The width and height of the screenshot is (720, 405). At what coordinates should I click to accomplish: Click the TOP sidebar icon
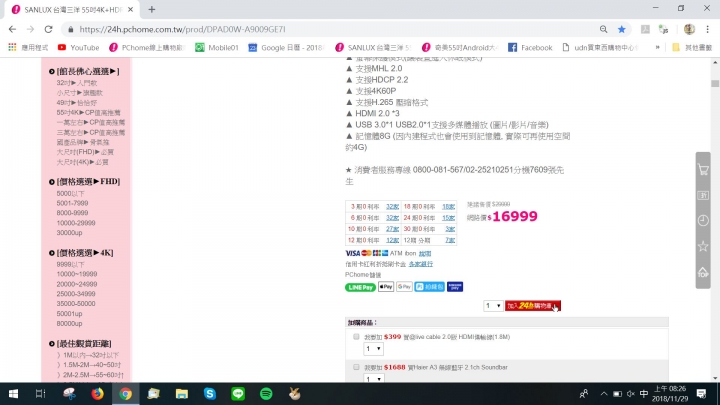pyautogui.click(x=703, y=272)
